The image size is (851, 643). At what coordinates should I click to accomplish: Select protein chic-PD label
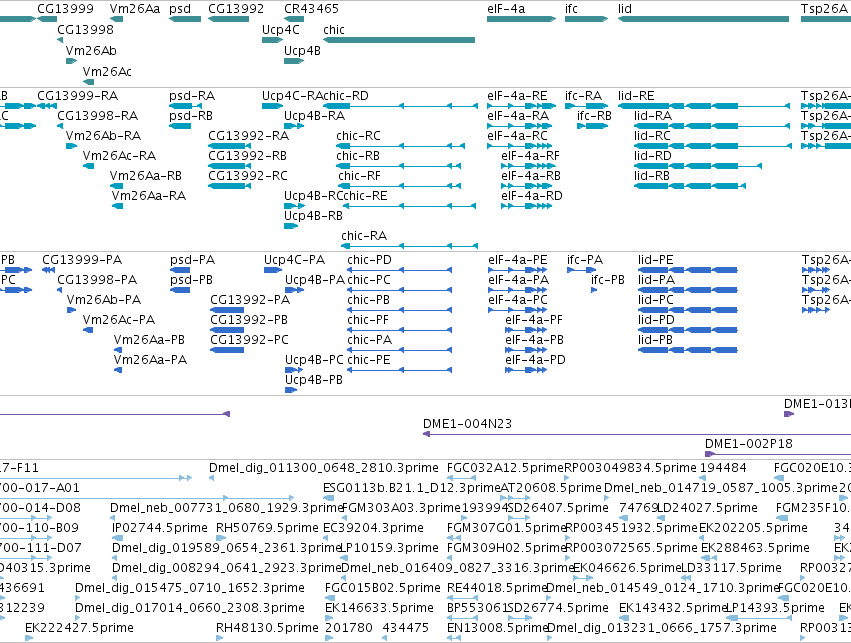click(x=370, y=260)
